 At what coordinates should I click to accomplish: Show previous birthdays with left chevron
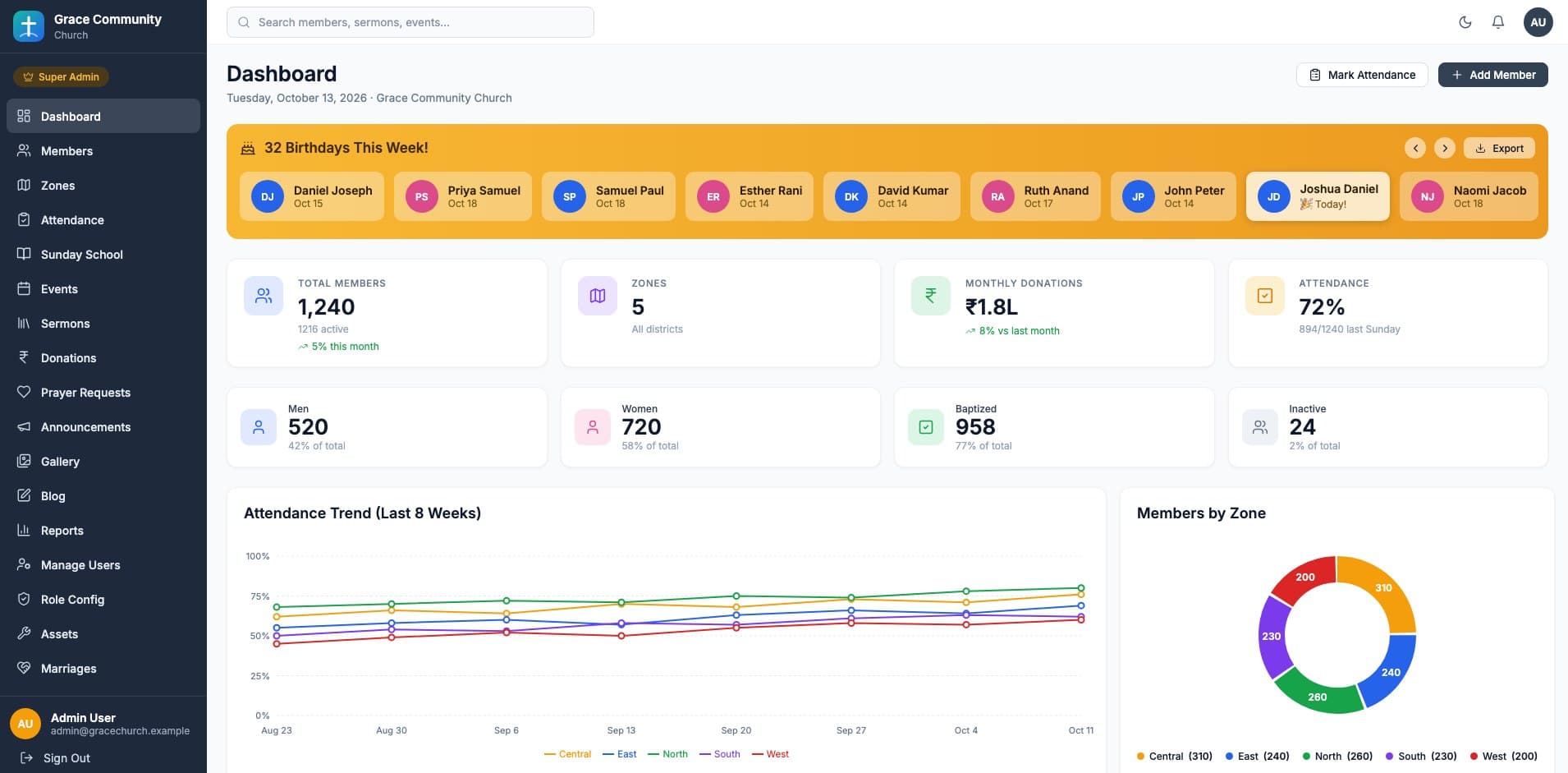point(1415,148)
